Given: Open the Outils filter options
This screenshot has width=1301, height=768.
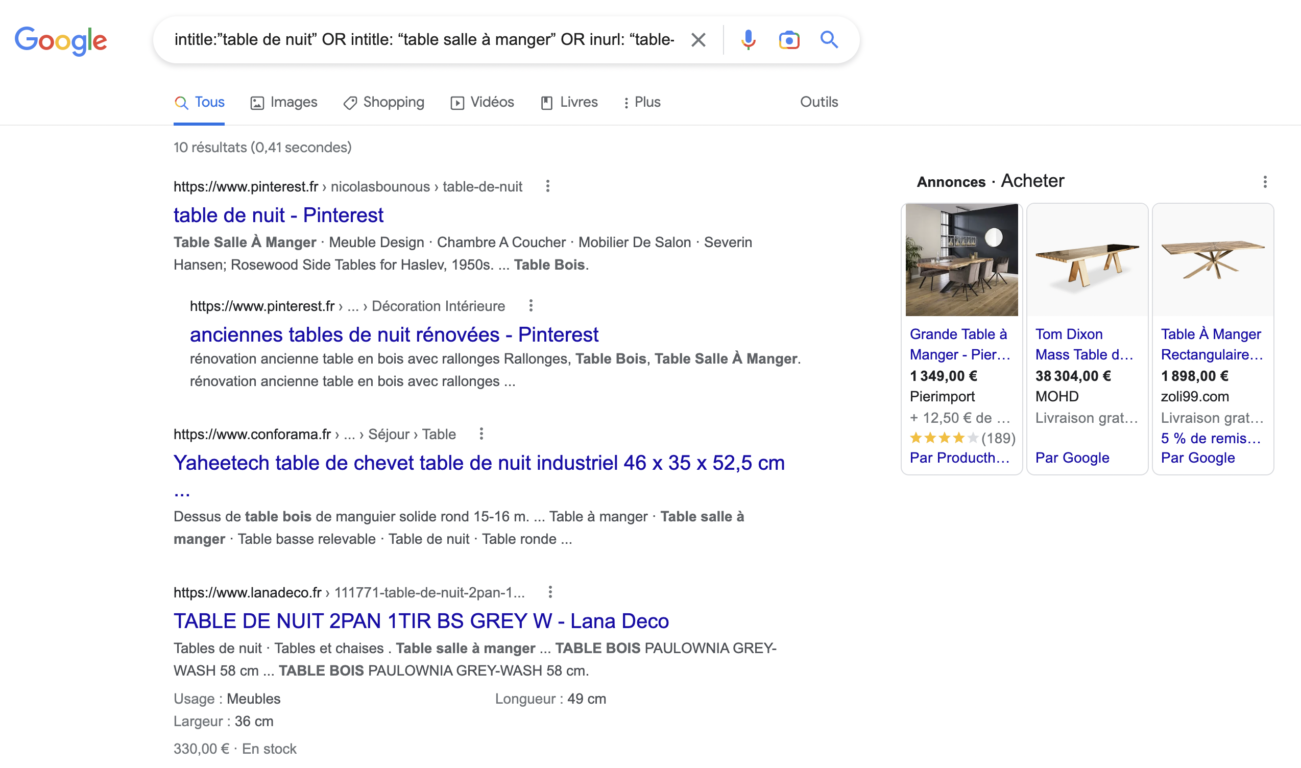Looking at the screenshot, I should pyautogui.click(x=818, y=101).
